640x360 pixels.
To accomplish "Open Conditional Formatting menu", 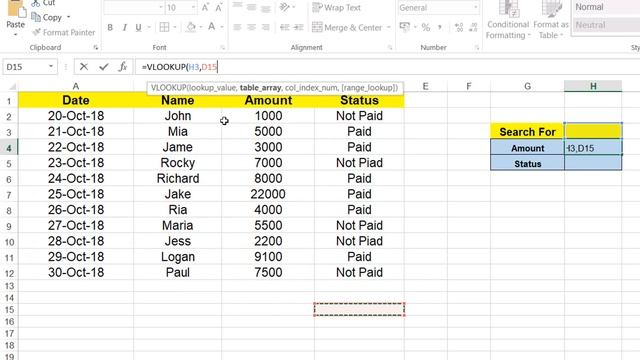I will (x=508, y=20).
